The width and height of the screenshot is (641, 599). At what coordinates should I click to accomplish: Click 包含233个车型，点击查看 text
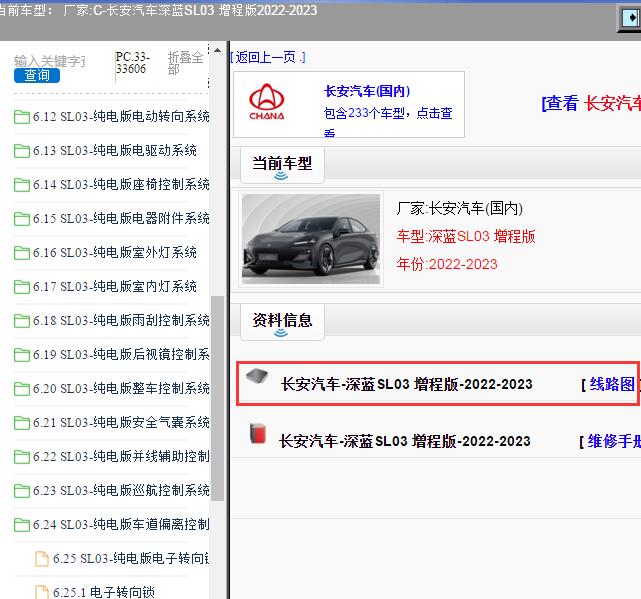click(x=388, y=121)
